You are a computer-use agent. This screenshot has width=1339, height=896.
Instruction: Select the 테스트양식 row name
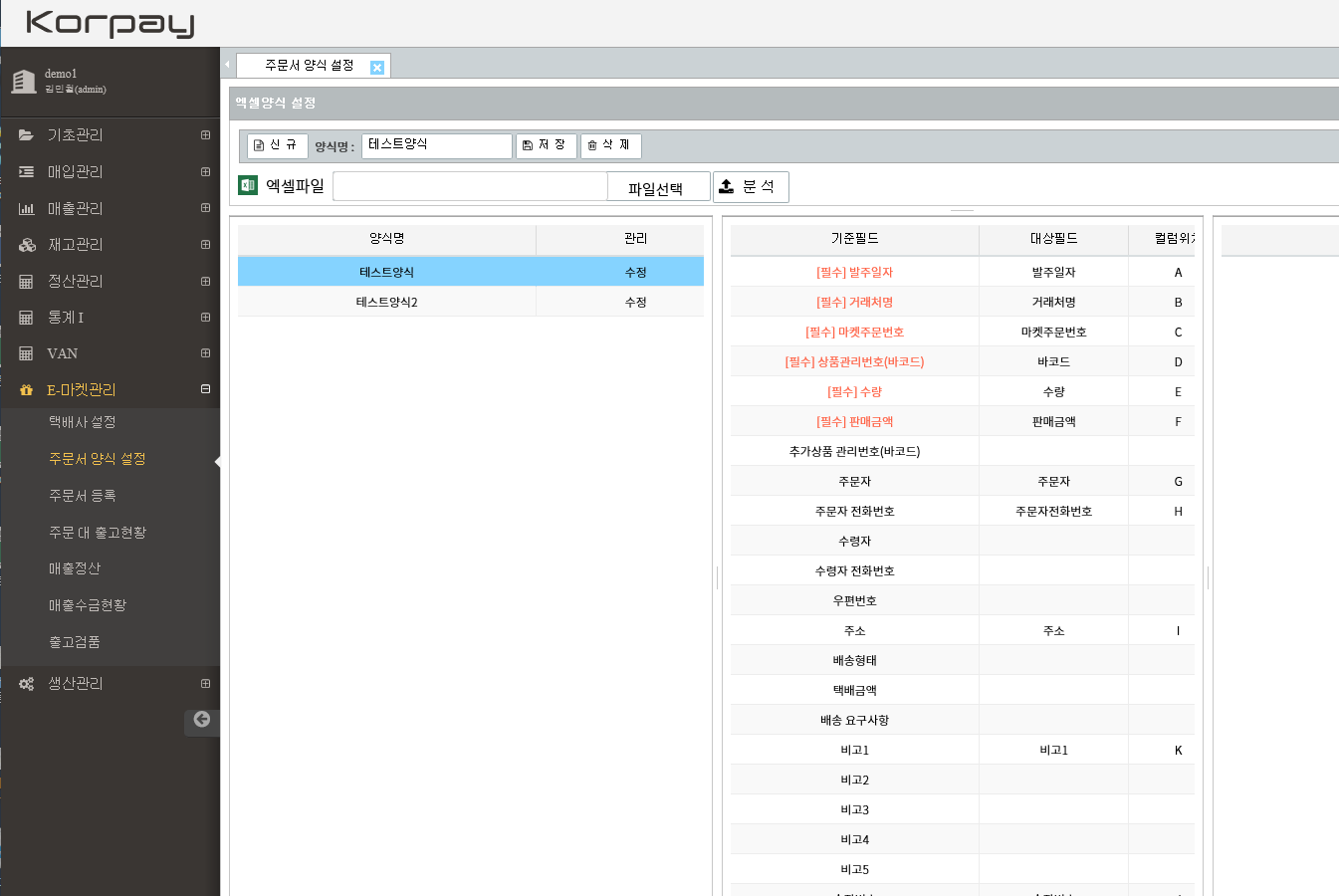(386, 272)
